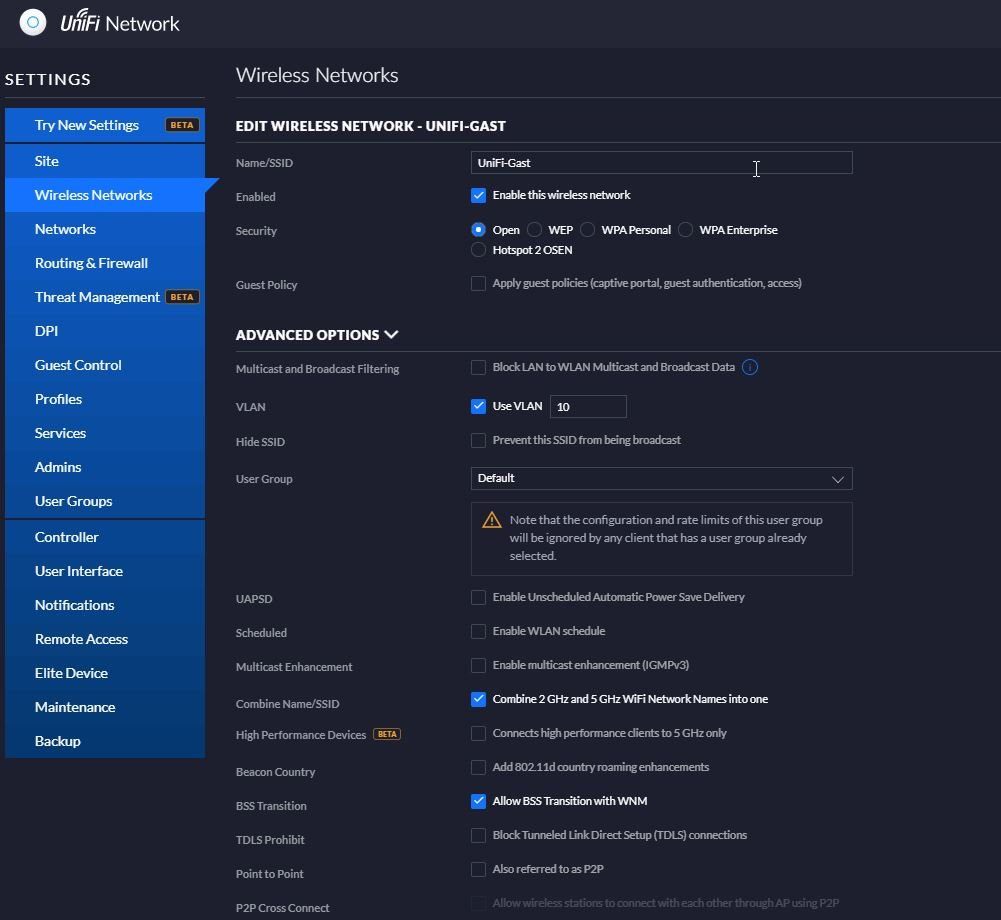Open Profiles settings
The height and width of the screenshot is (920, 1001).
pyautogui.click(x=105, y=399)
